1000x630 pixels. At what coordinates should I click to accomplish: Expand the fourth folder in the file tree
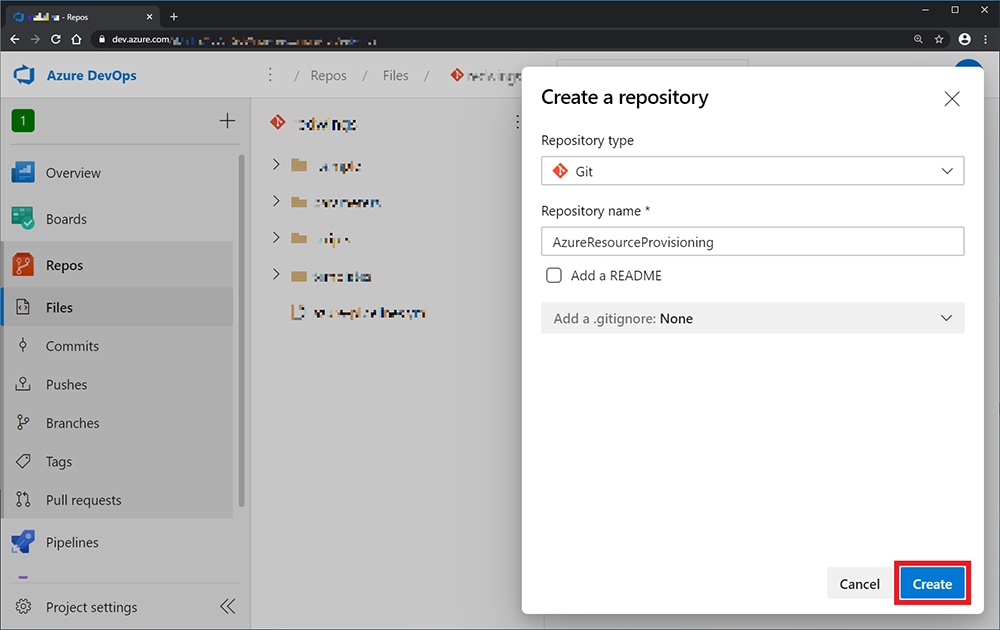pyautogui.click(x=276, y=274)
